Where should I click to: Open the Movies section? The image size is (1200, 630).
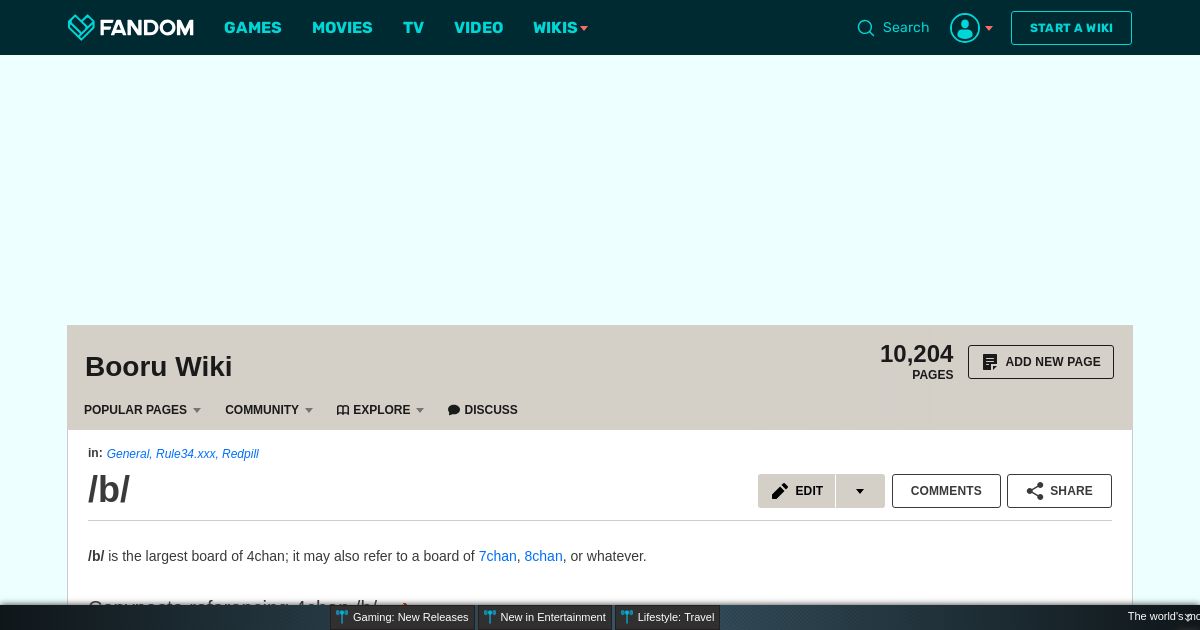tap(342, 28)
